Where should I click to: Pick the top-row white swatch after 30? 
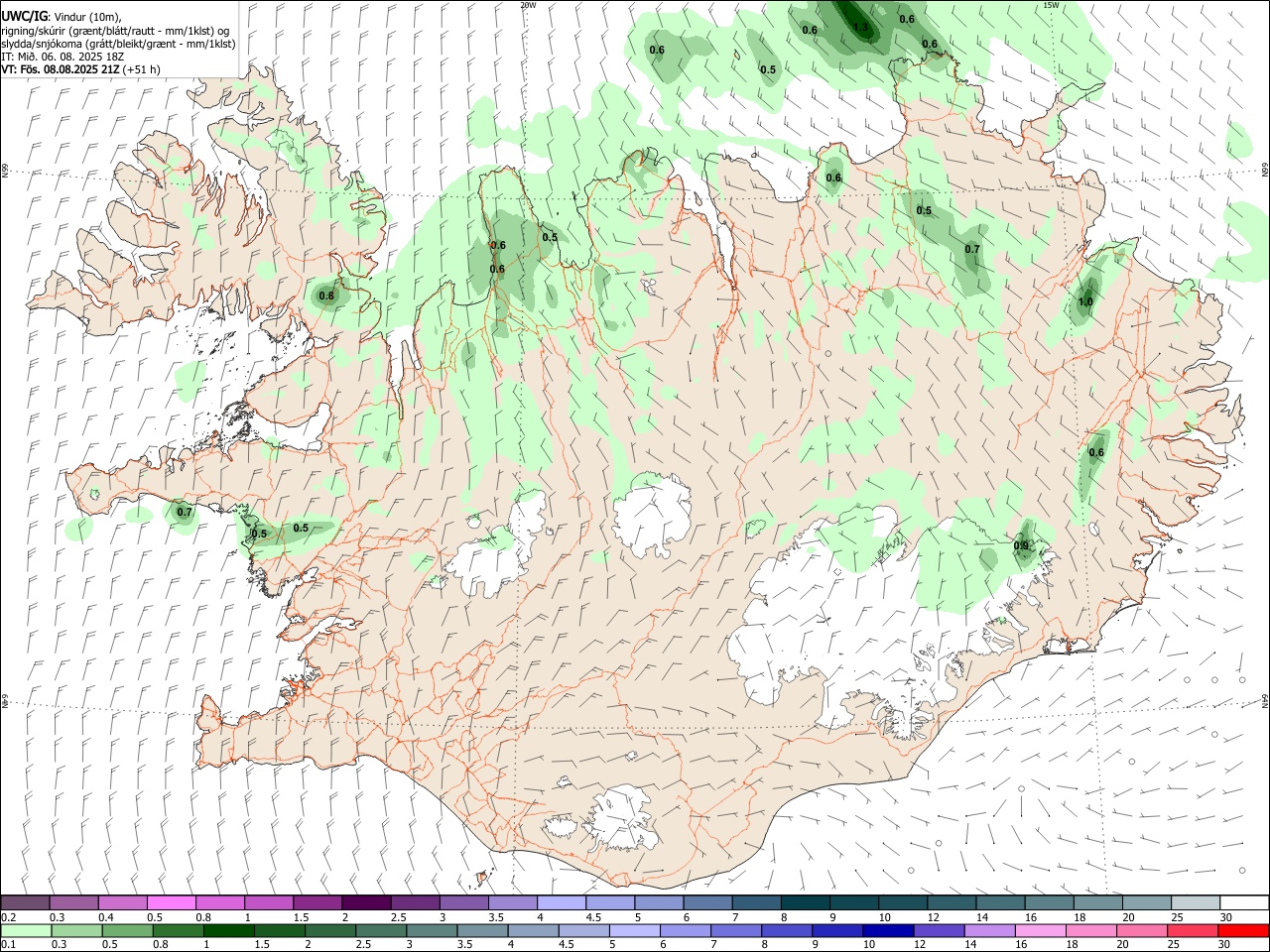[1244, 902]
